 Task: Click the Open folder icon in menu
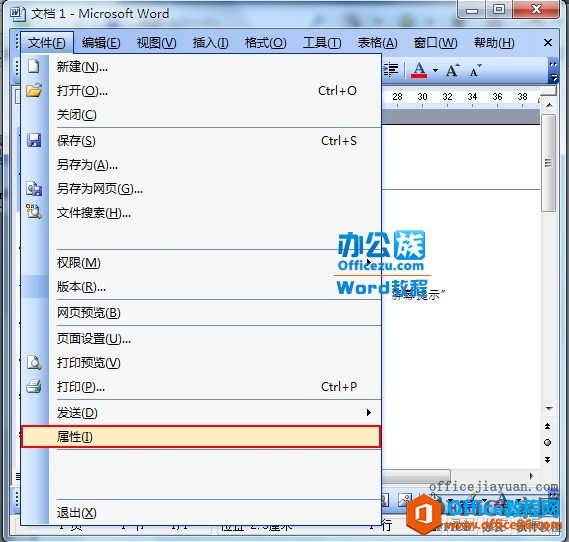(x=34, y=90)
